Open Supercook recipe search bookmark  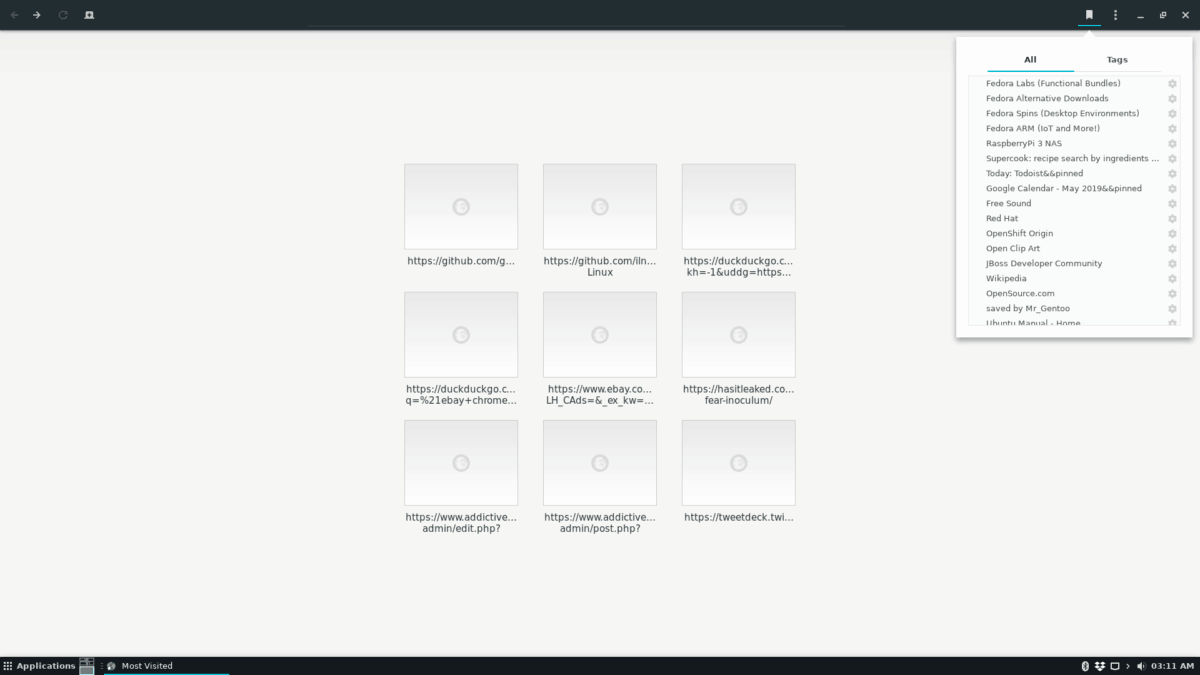[x=1074, y=159]
